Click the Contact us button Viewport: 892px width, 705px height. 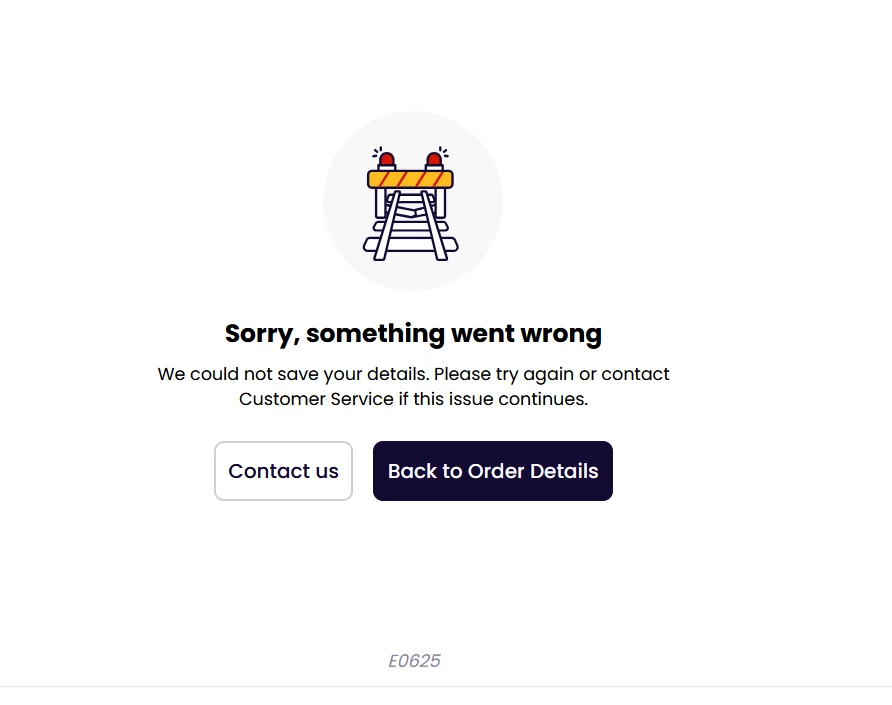pyautogui.click(x=283, y=471)
